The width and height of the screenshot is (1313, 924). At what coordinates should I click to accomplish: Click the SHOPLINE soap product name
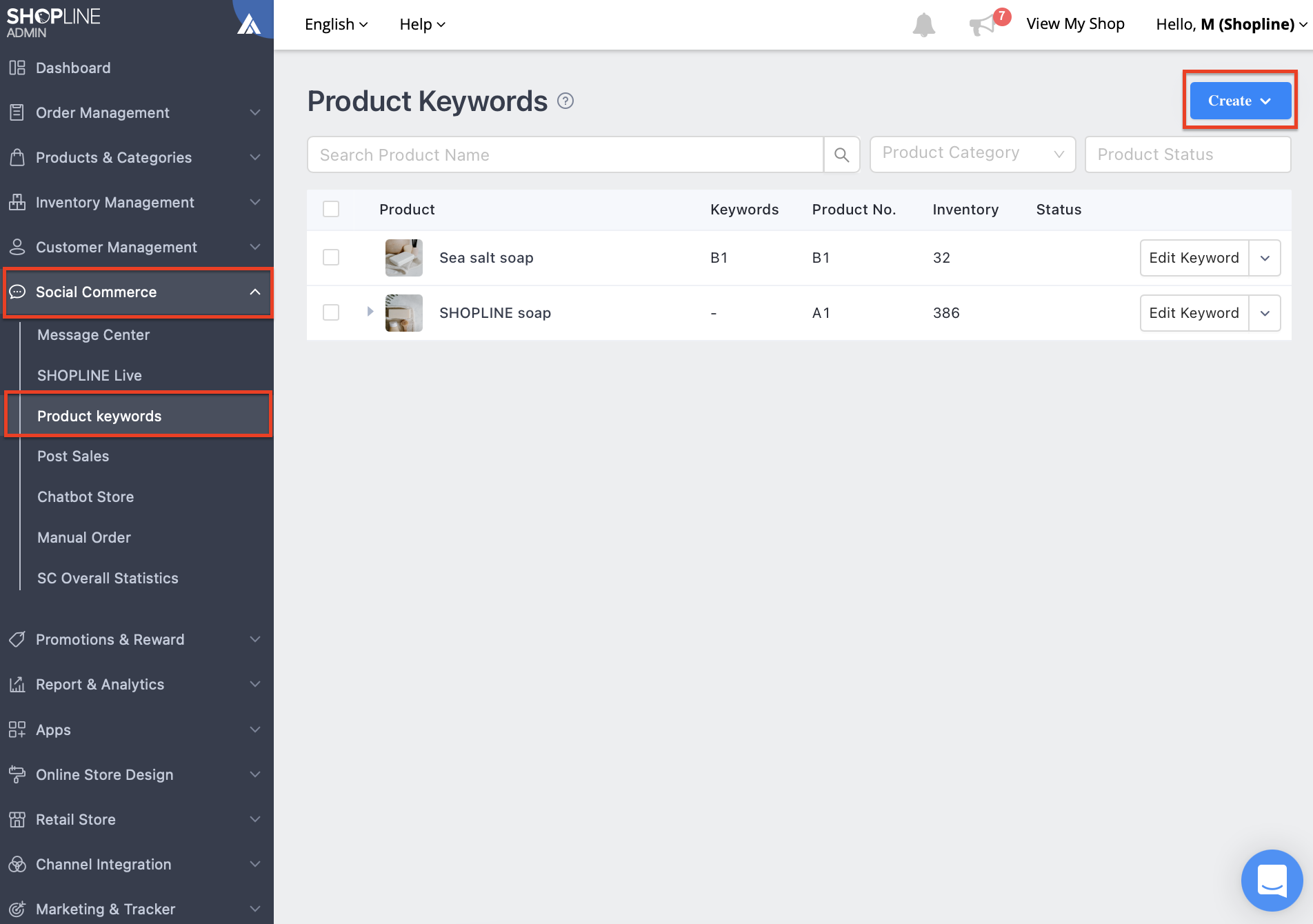click(495, 313)
